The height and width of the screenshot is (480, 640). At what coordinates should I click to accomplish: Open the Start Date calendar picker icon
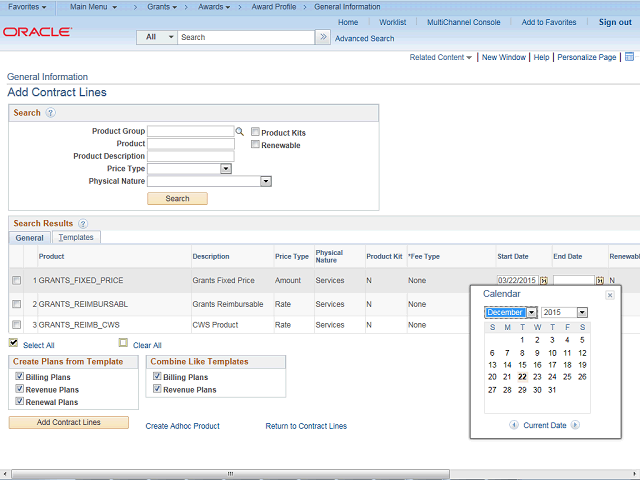click(544, 281)
